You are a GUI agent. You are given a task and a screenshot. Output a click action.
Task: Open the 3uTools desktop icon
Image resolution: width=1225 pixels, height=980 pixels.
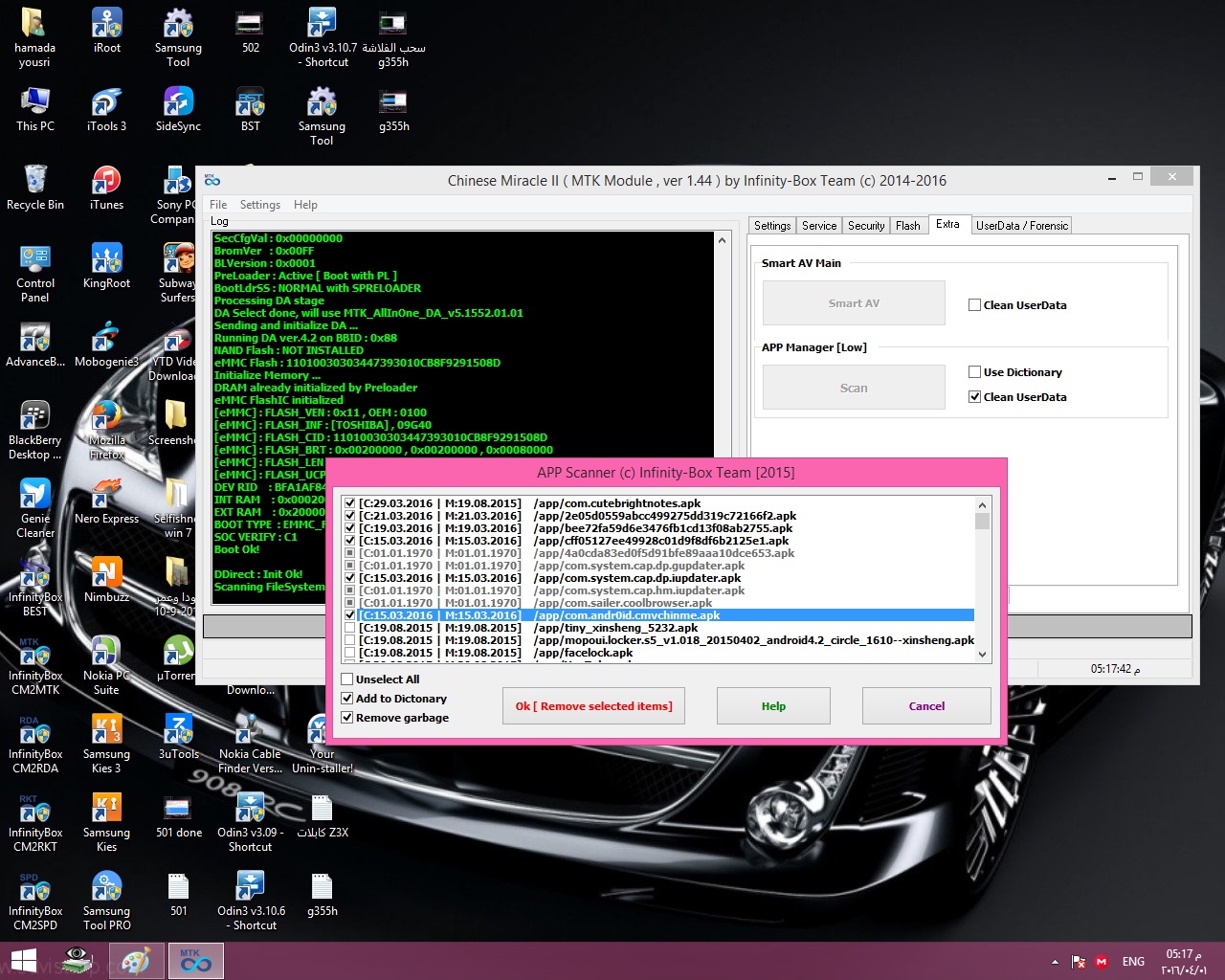click(179, 737)
